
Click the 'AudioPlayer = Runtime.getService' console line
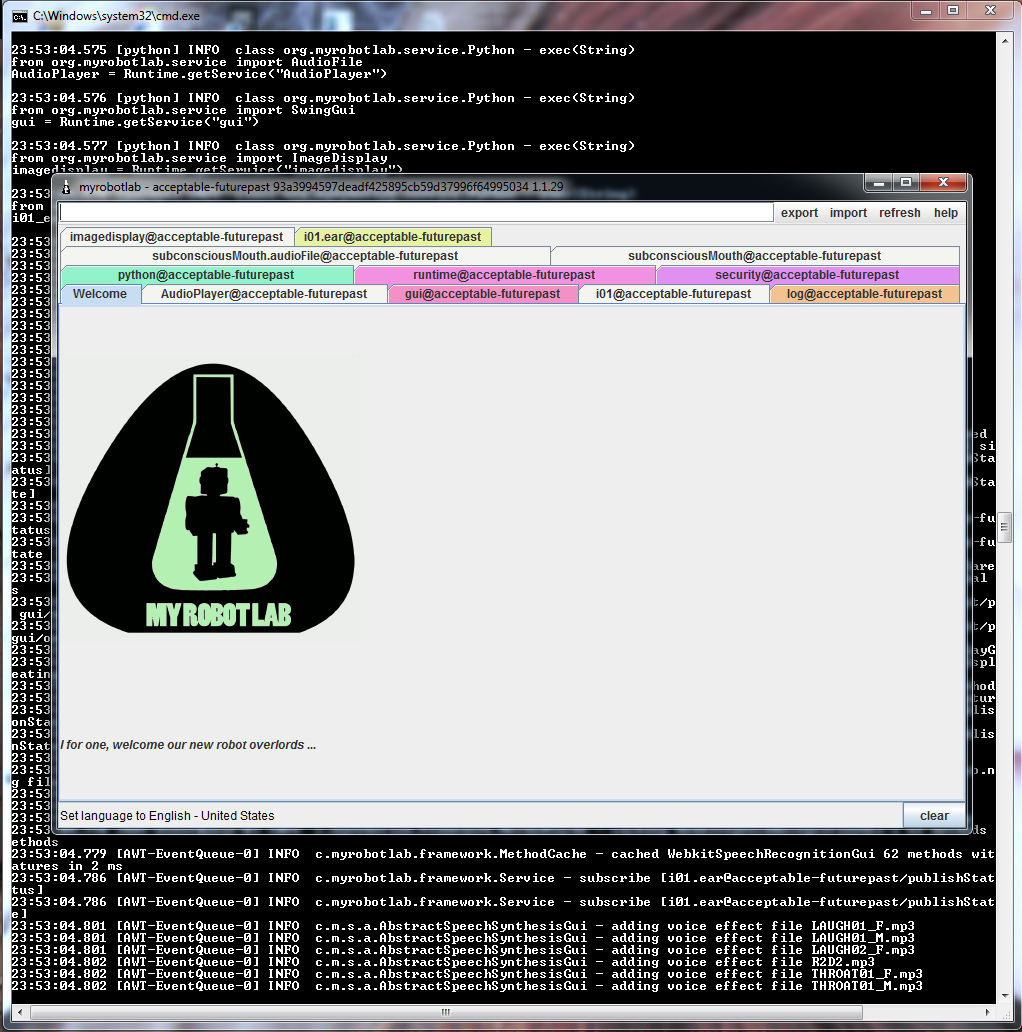click(199, 74)
